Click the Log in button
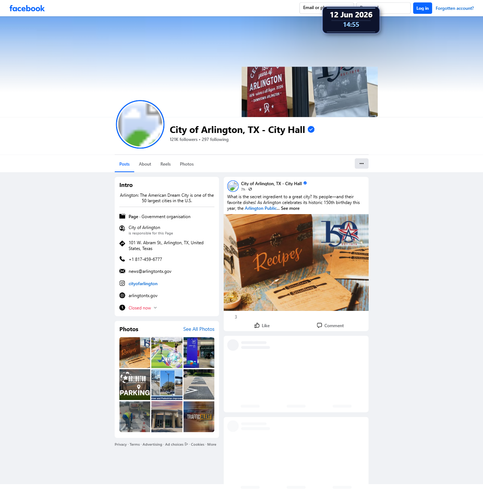483x500 pixels. pos(422,8)
